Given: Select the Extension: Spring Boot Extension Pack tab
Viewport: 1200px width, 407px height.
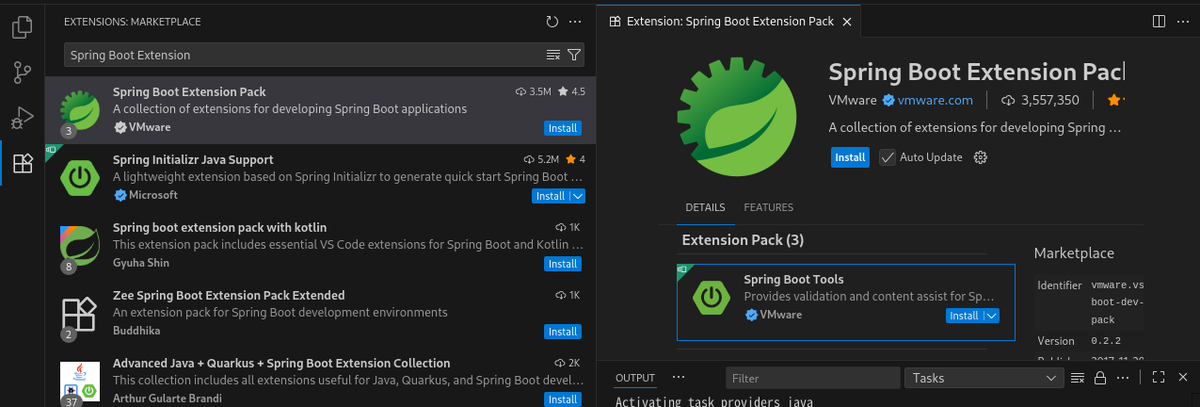Looking at the screenshot, I should pyautogui.click(x=730, y=21).
